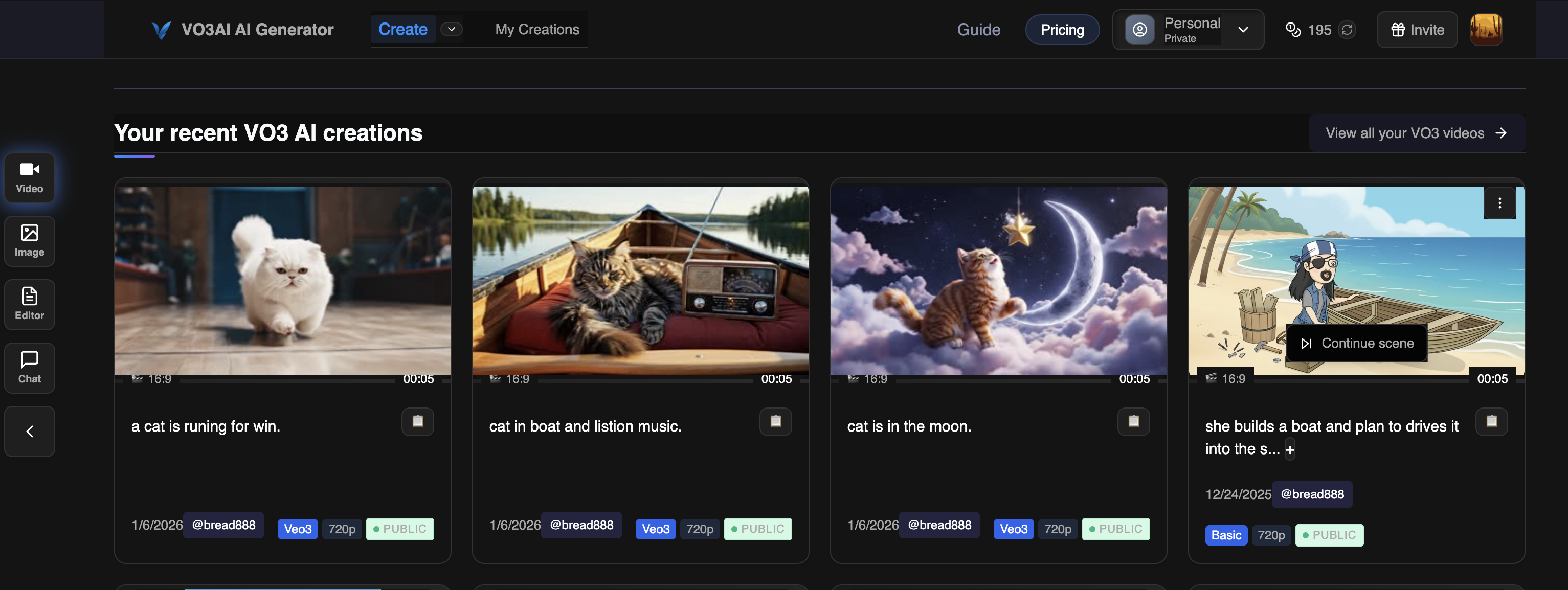Click the Pricing button
This screenshot has width=1568, height=590.
point(1062,30)
